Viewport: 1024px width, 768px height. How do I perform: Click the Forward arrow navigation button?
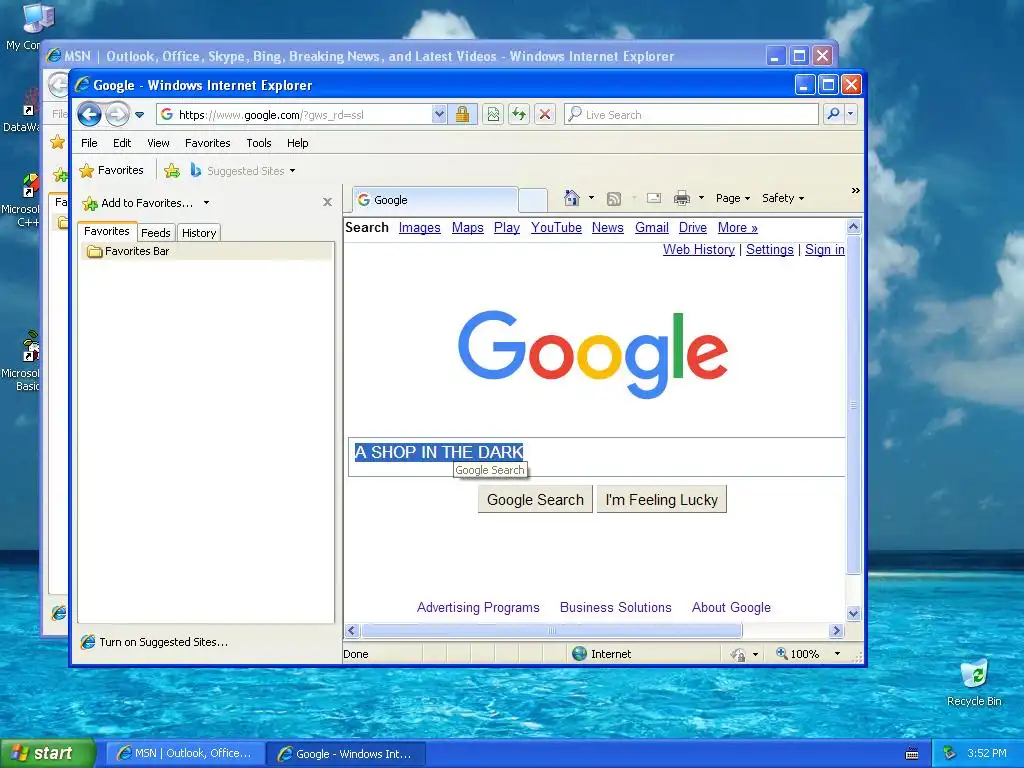118,115
